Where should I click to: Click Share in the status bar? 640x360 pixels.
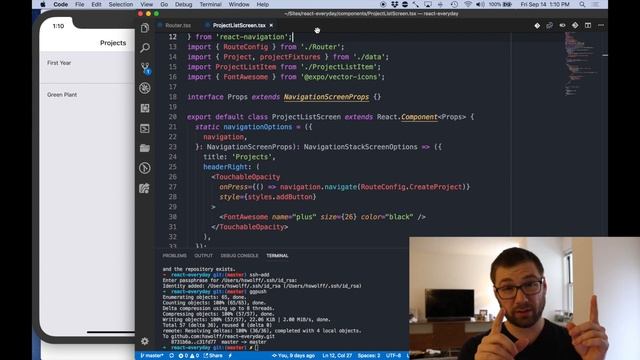(x=213, y=356)
